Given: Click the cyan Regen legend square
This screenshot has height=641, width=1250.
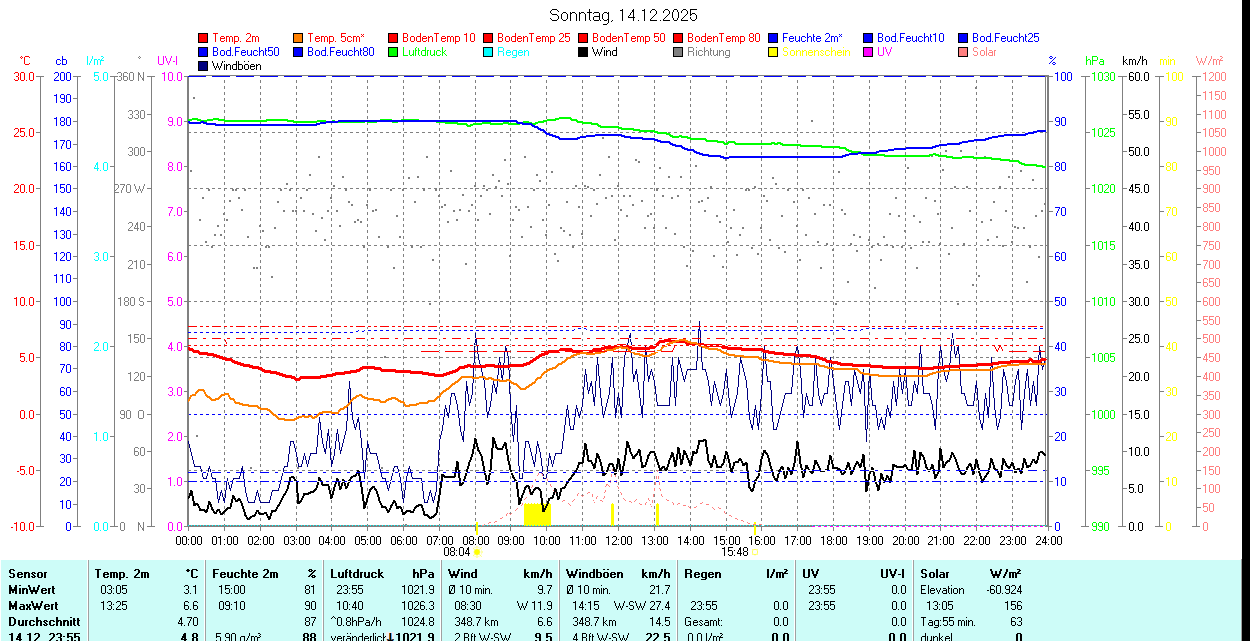Looking at the screenshot, I should pyautogui.click(x=489, y=52).
